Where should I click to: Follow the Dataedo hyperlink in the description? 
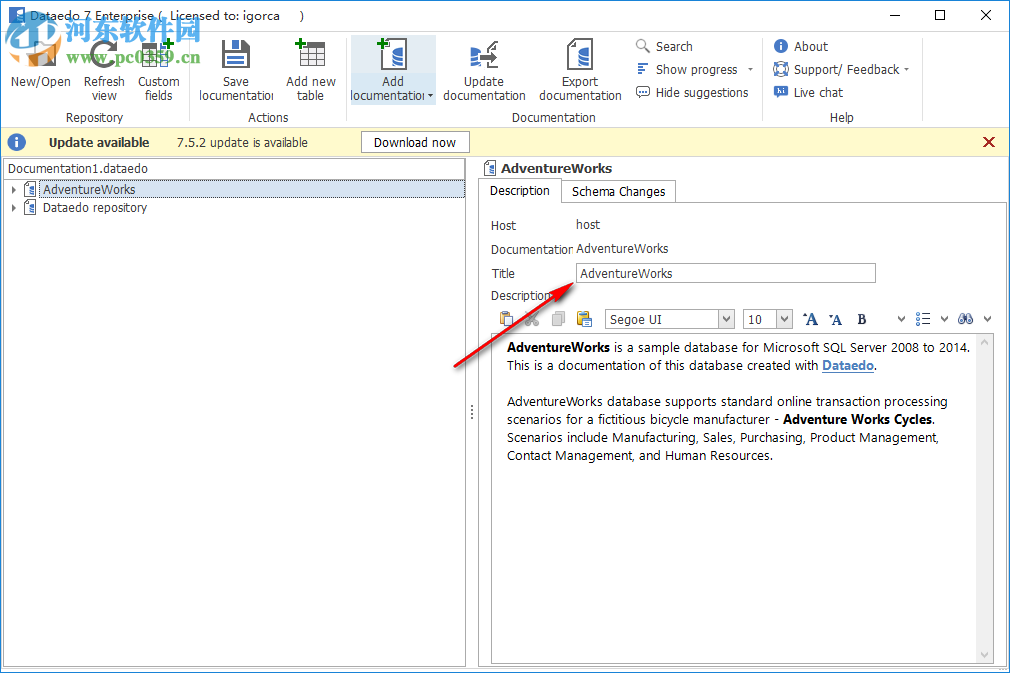tap(848, 366)
